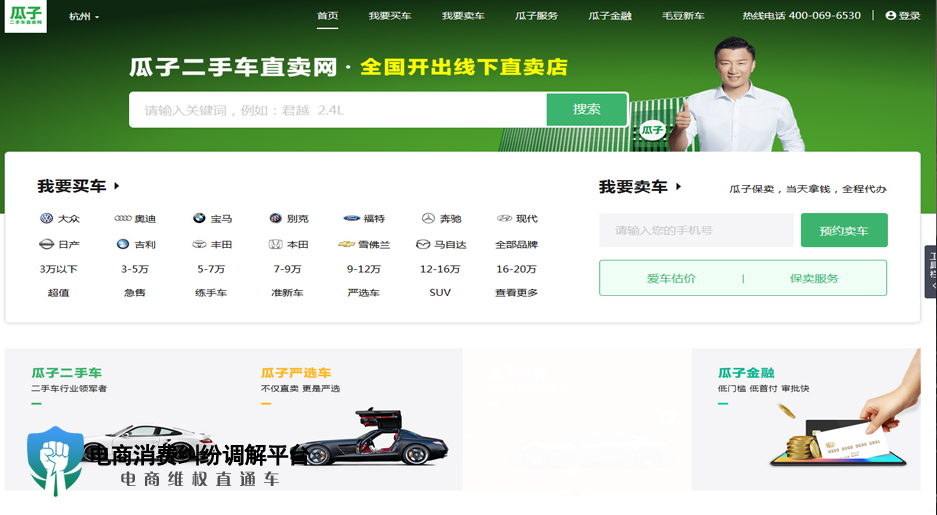The height and width of the screenshot is (515, 937).
Task: Select the 准新车 category link
Action: [287, 293]
